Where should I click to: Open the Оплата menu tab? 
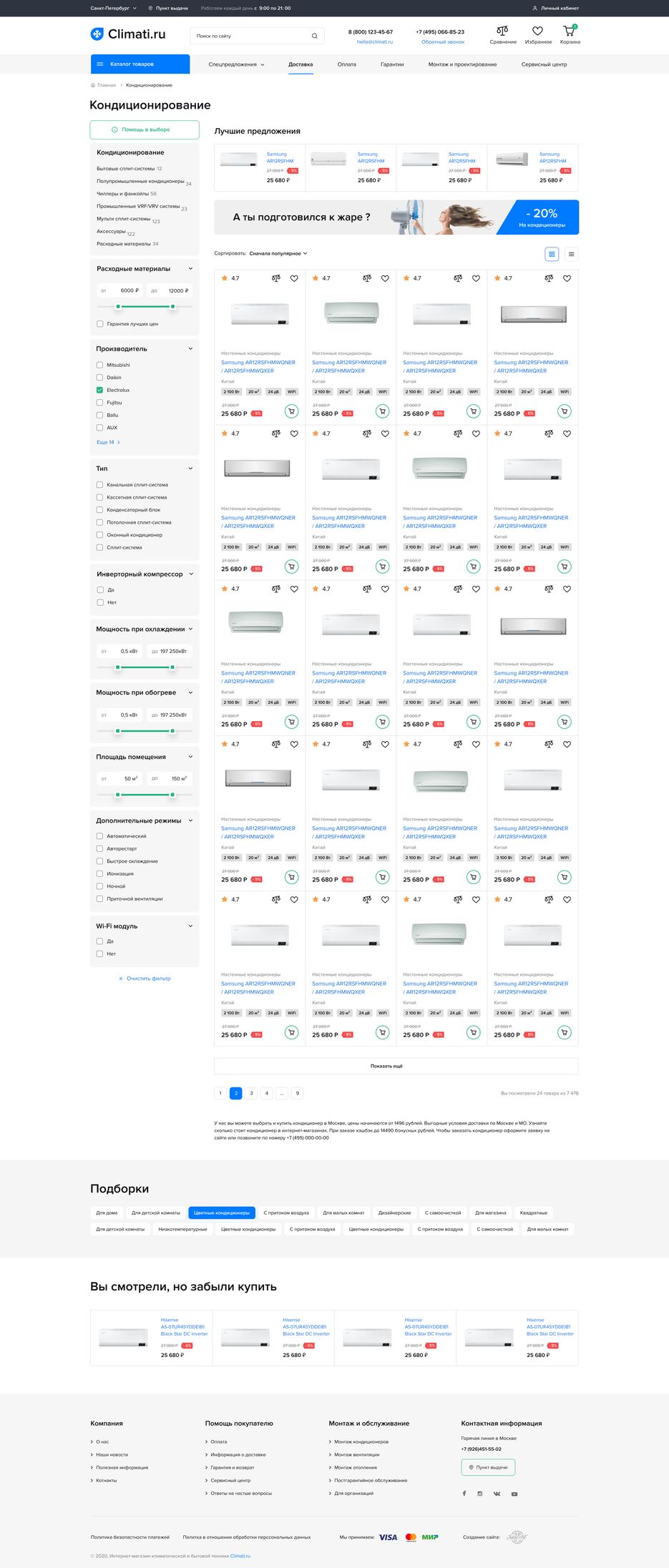click(x=346, y=64)
